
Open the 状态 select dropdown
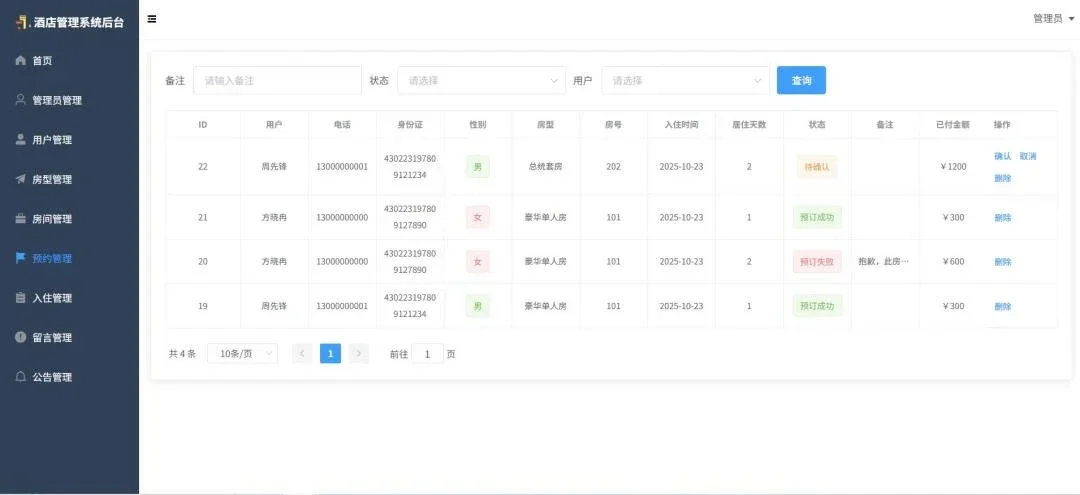tap(481, 81)
